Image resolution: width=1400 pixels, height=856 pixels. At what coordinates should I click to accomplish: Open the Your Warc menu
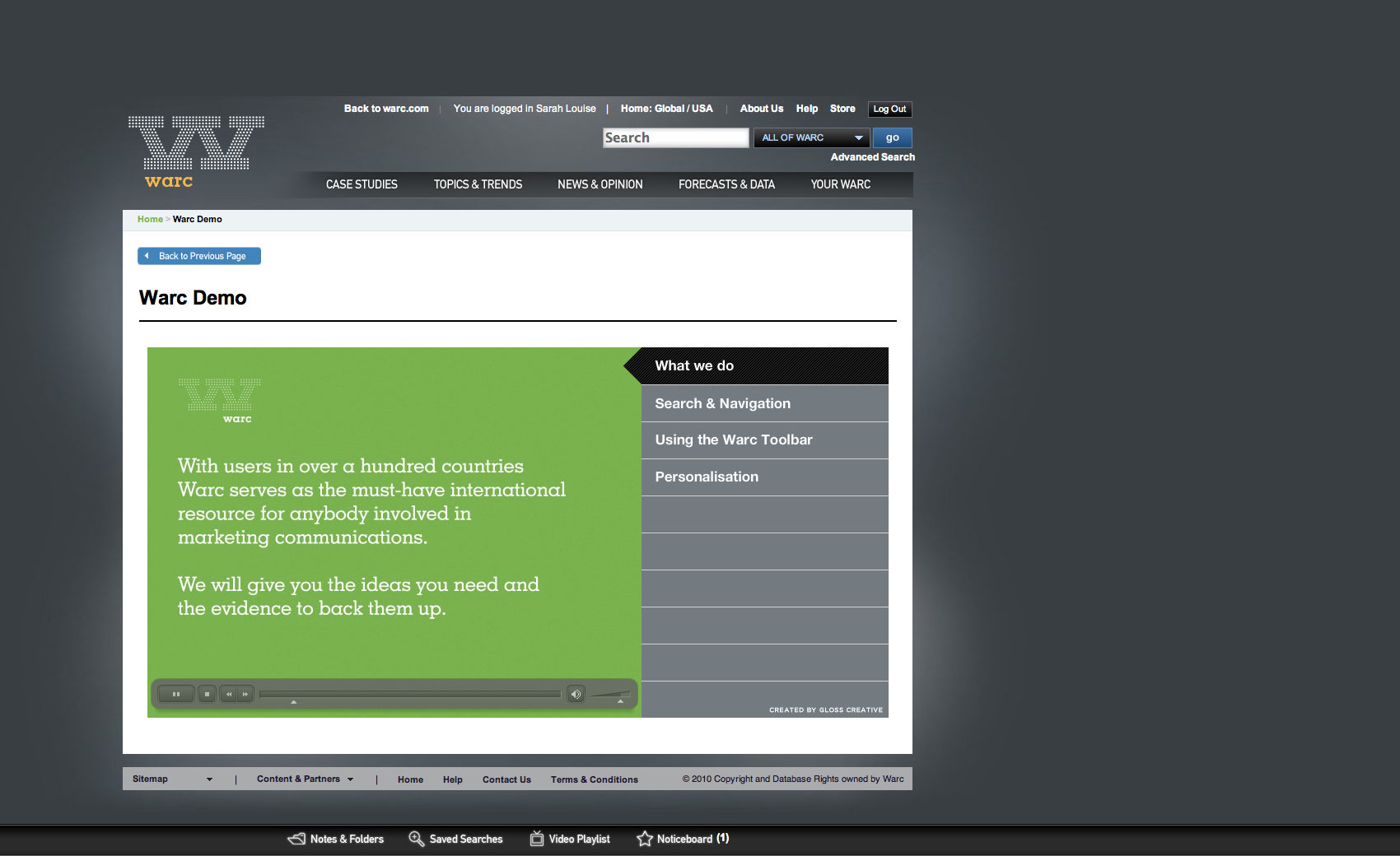tap(840, 184)
